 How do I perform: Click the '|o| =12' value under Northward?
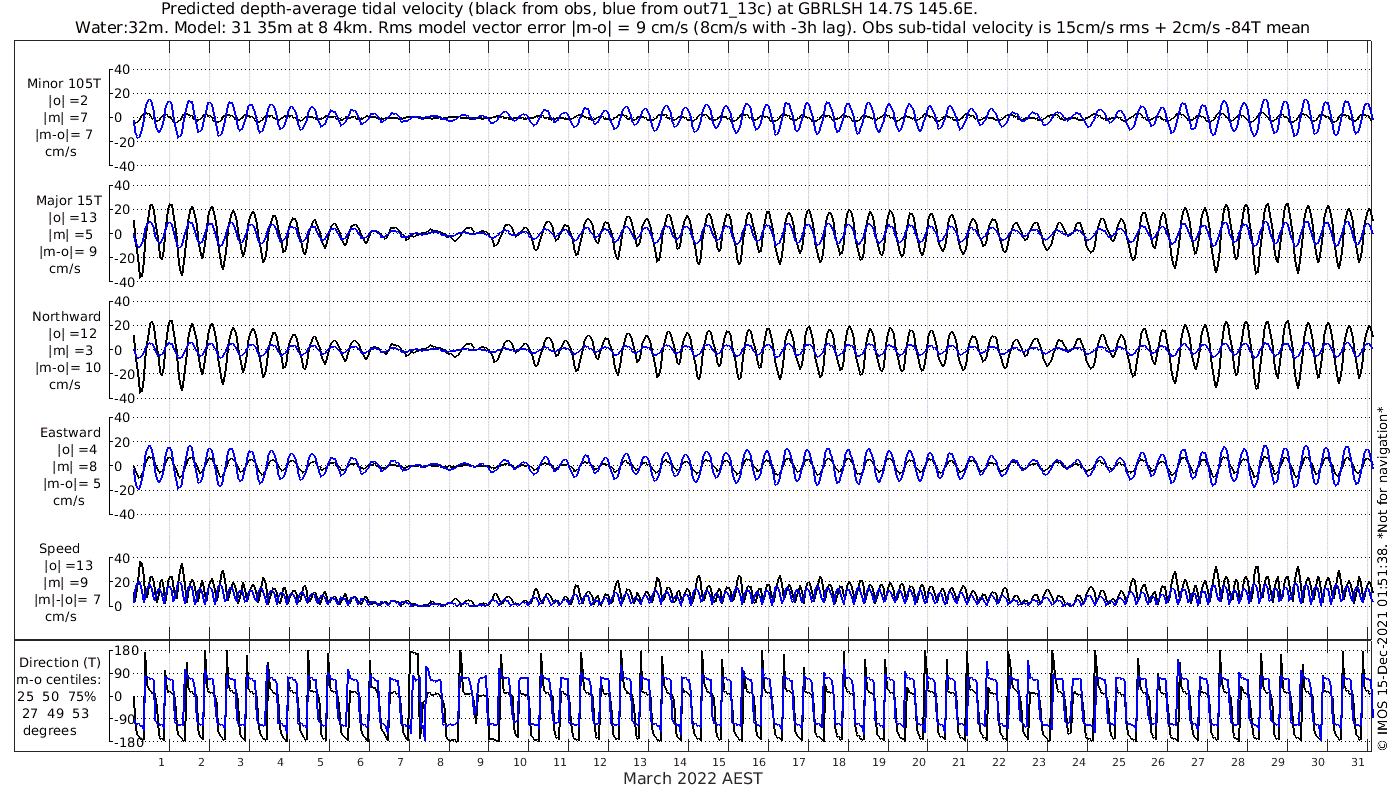[x=70, y=333]
